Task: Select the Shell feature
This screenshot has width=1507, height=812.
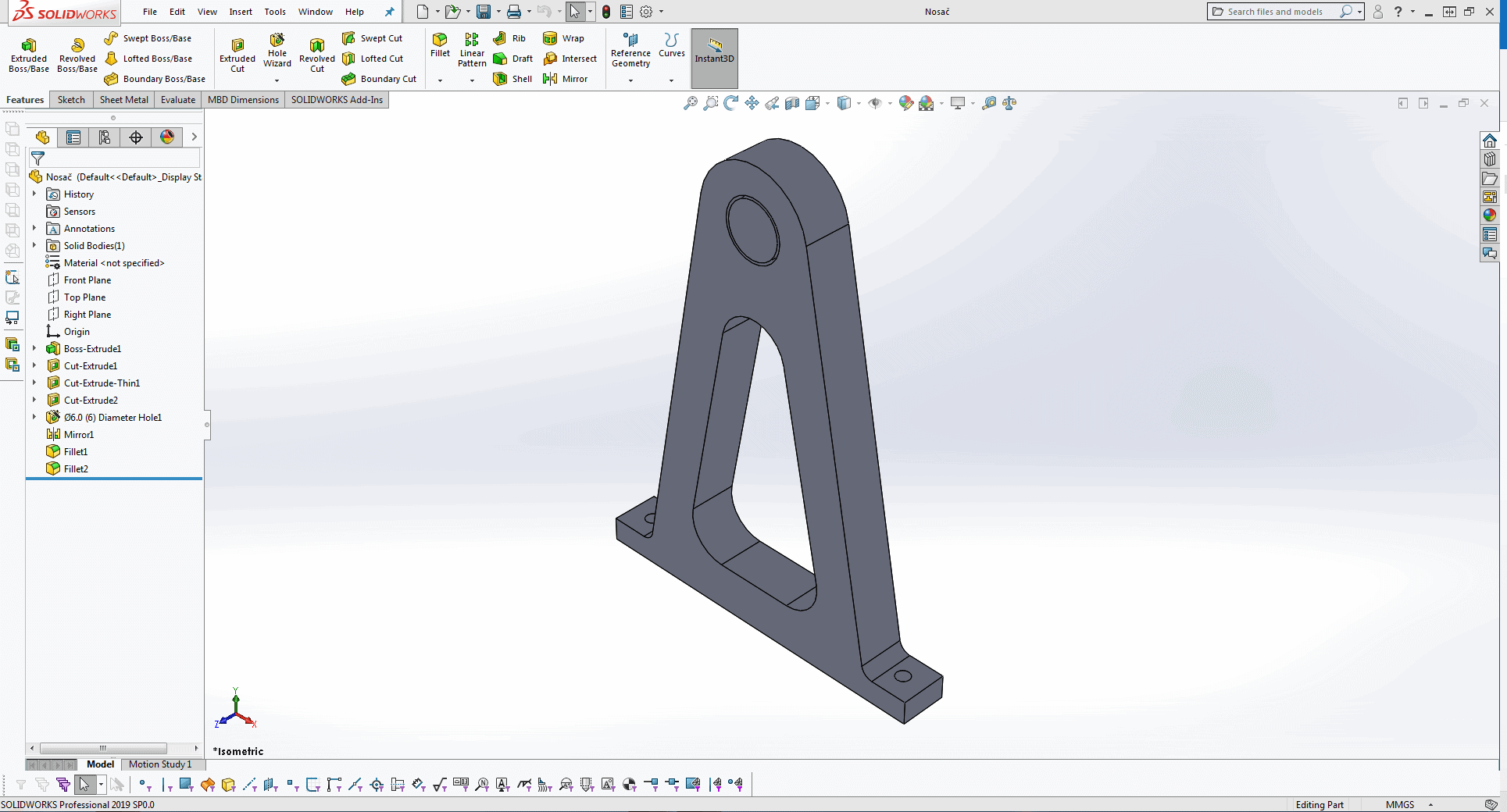Action: 512,79
